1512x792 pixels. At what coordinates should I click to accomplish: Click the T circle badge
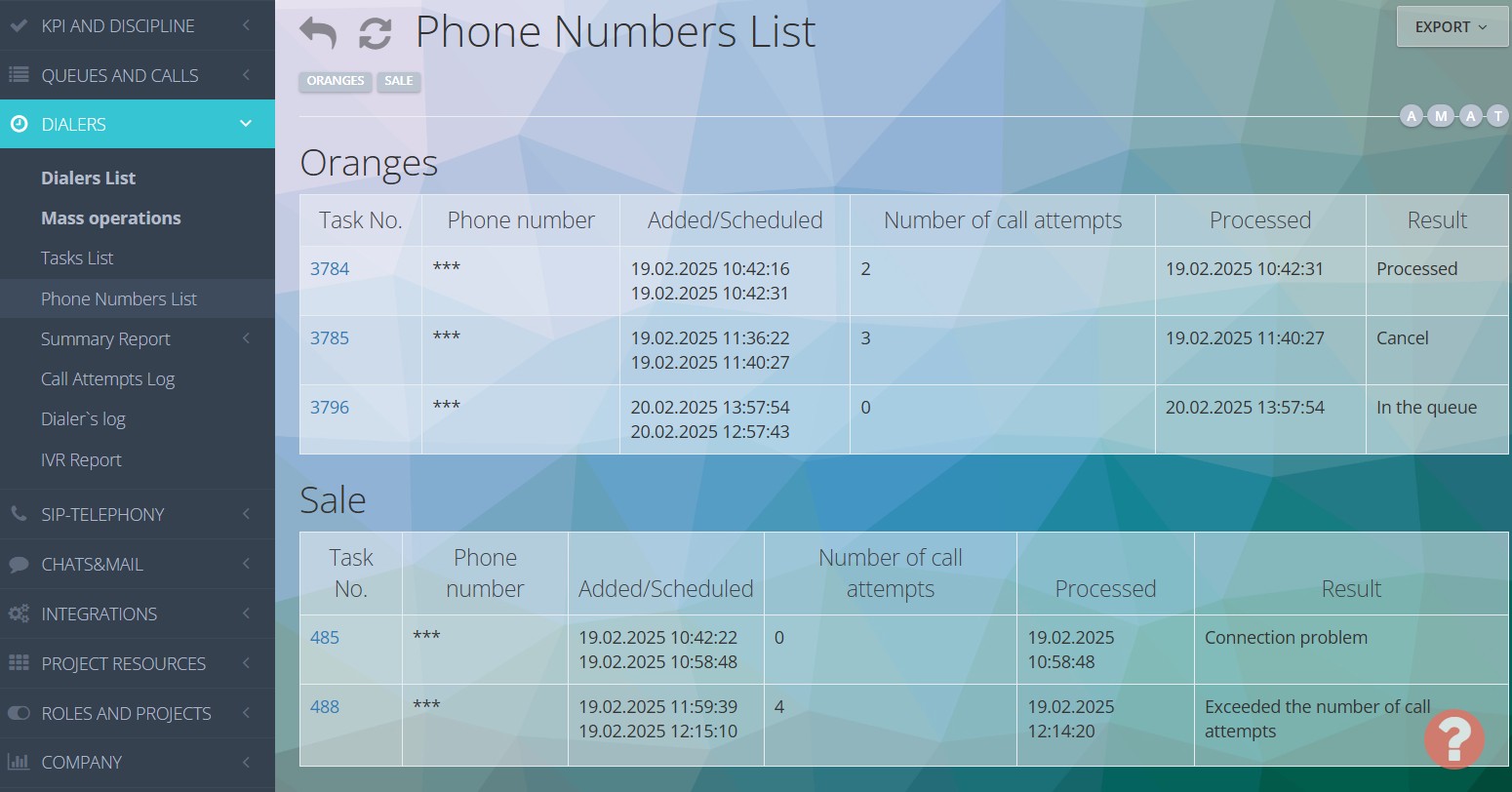pos(1499,116)
